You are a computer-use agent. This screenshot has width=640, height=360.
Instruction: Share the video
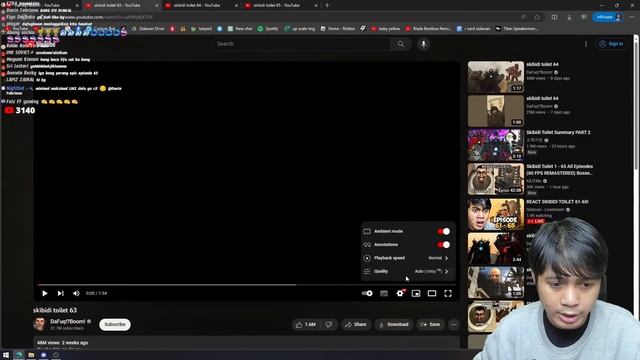[x=356, y=324]
